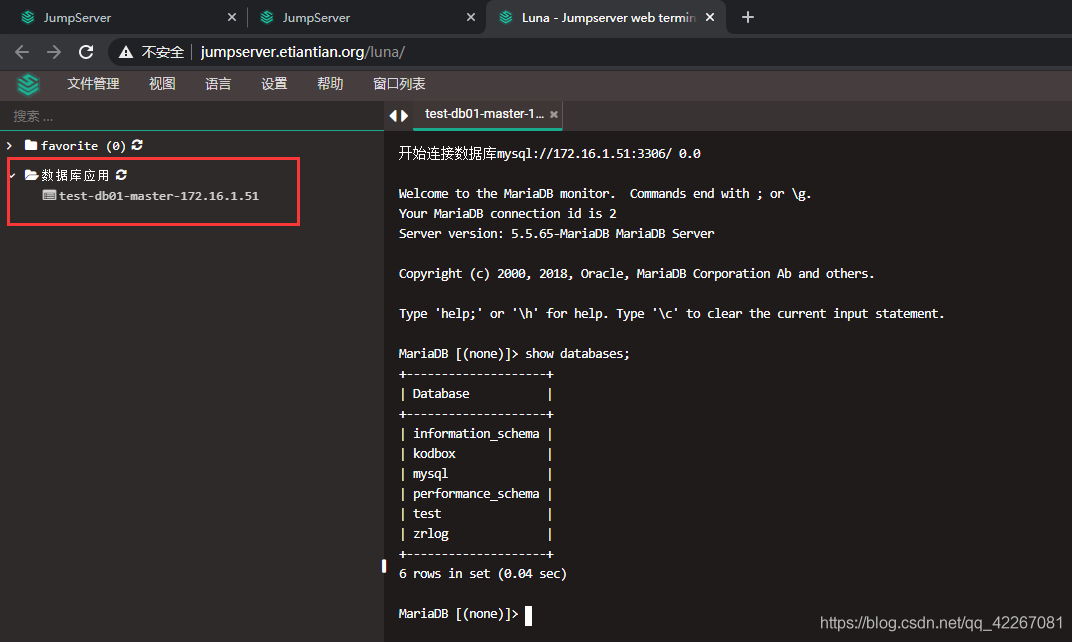Image resolution: width=1072 pixels, height=642 pixels.
Task: Open a new browser tab
Action: point(748,17)
